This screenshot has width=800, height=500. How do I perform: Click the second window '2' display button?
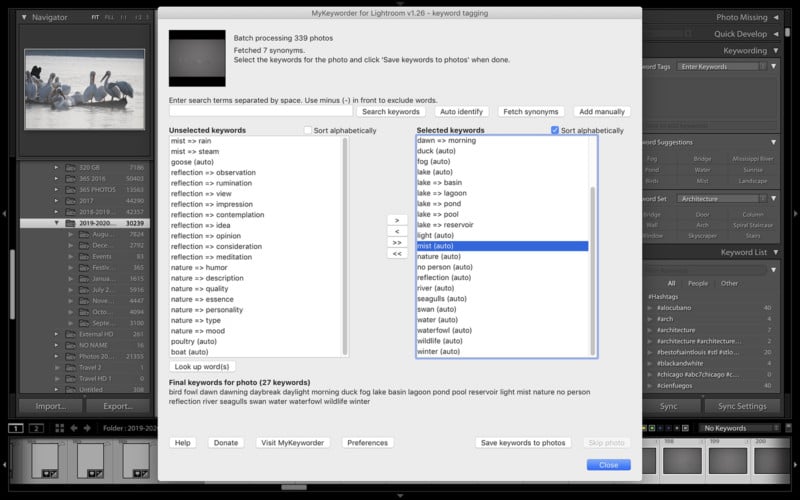coord(36,428)
